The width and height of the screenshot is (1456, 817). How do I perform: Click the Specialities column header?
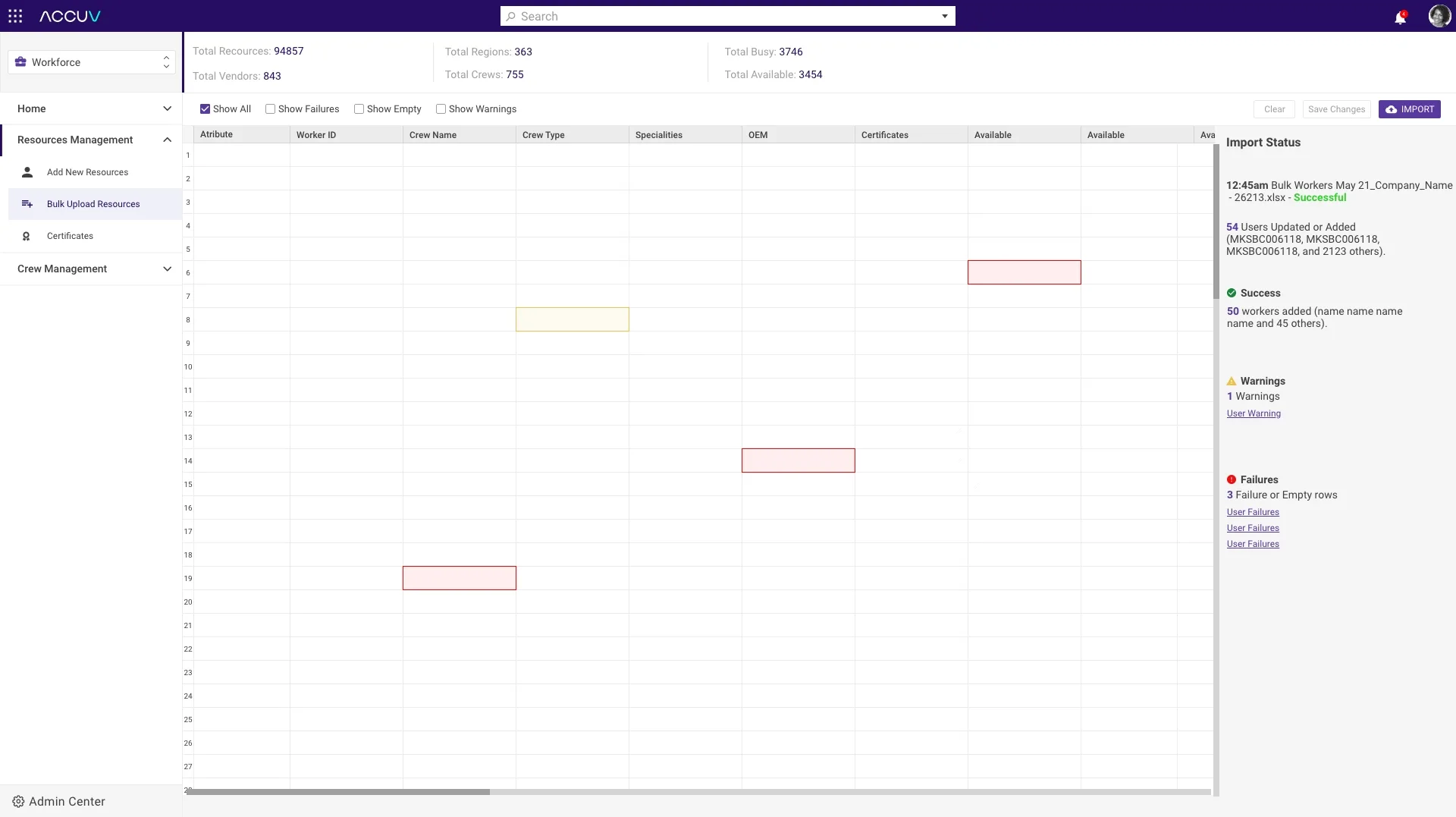685,134
